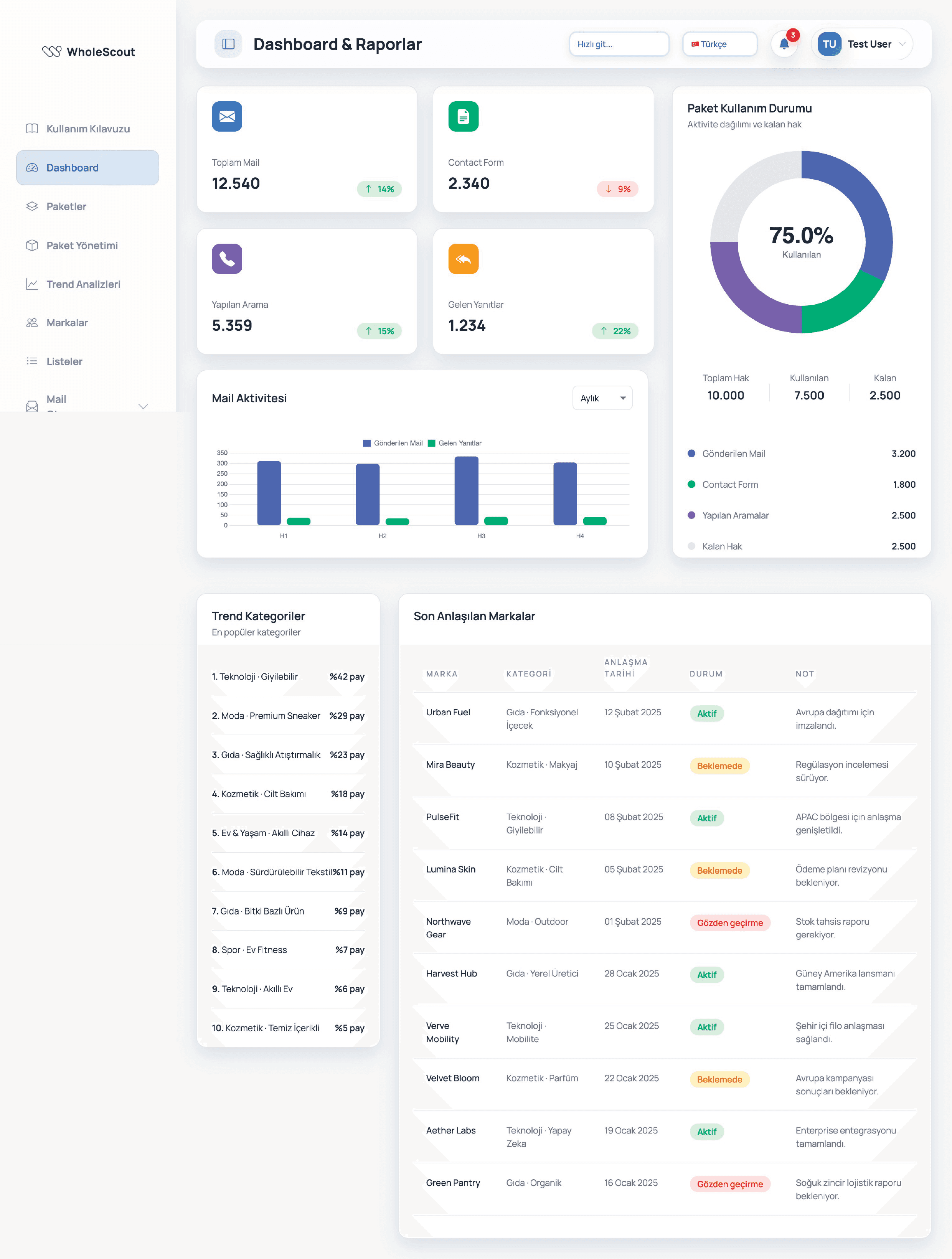Open Paketler from the sidebar
Viewport: 952px width, 1259px height.
pyautogui.click(x=66, y=206)
